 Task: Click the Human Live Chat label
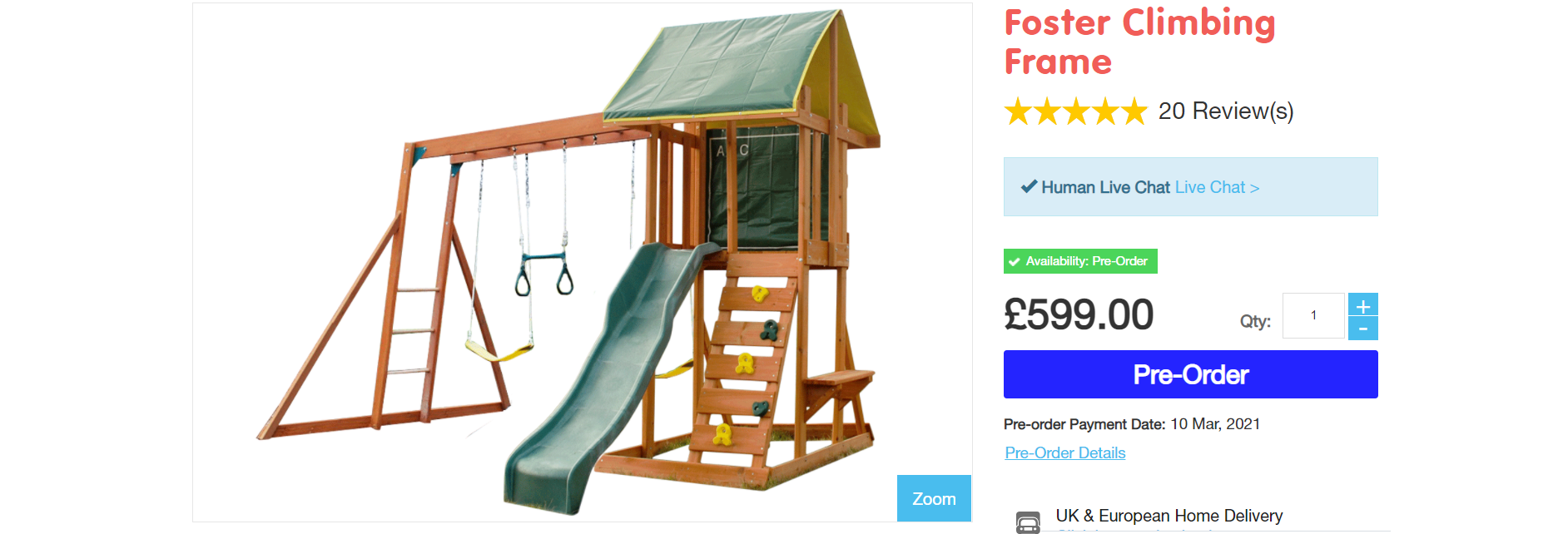pyautogui.click(x=1105, y=187)
